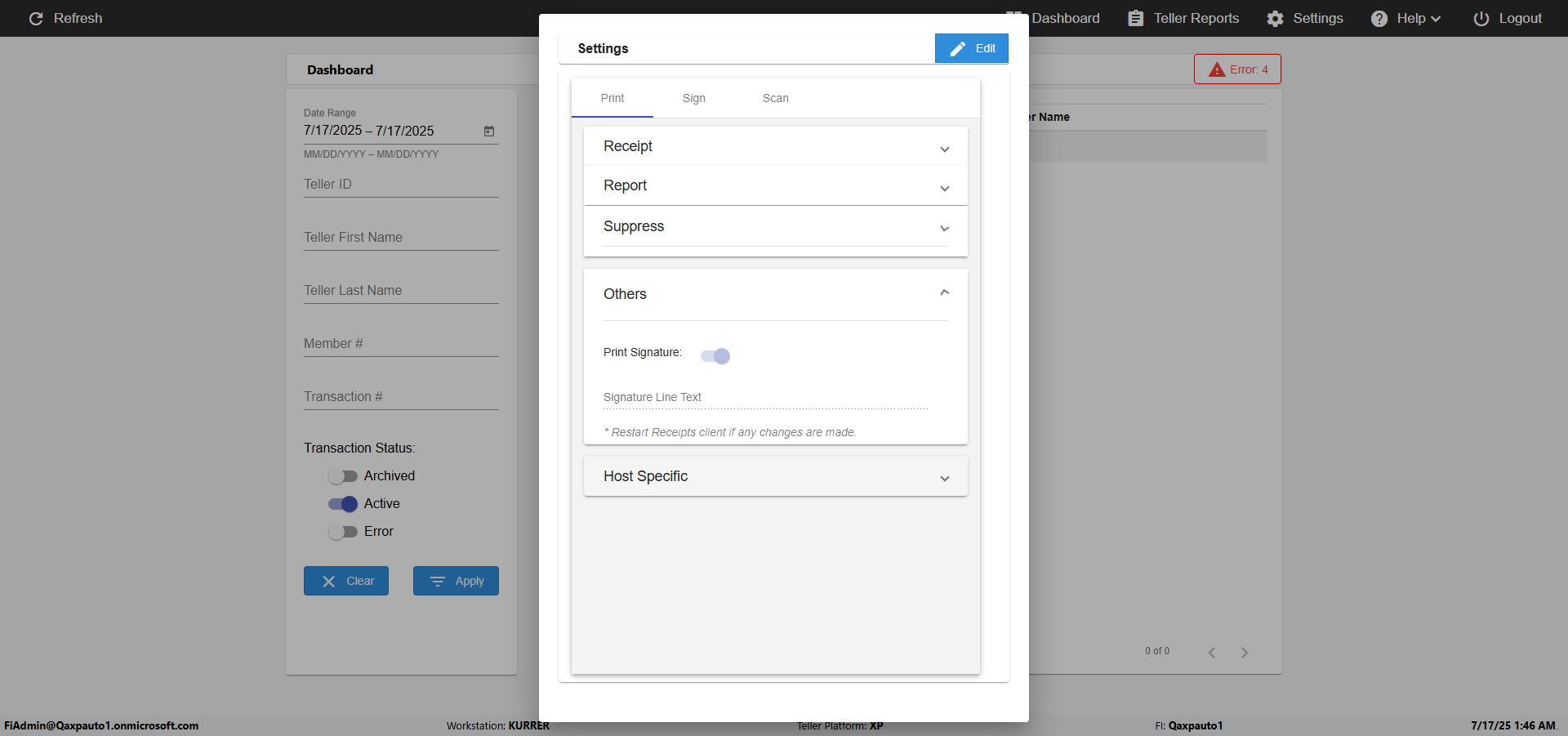
Task: Click the Signature Line Text field
Action: pyautogui.click(x=766, y=397)
